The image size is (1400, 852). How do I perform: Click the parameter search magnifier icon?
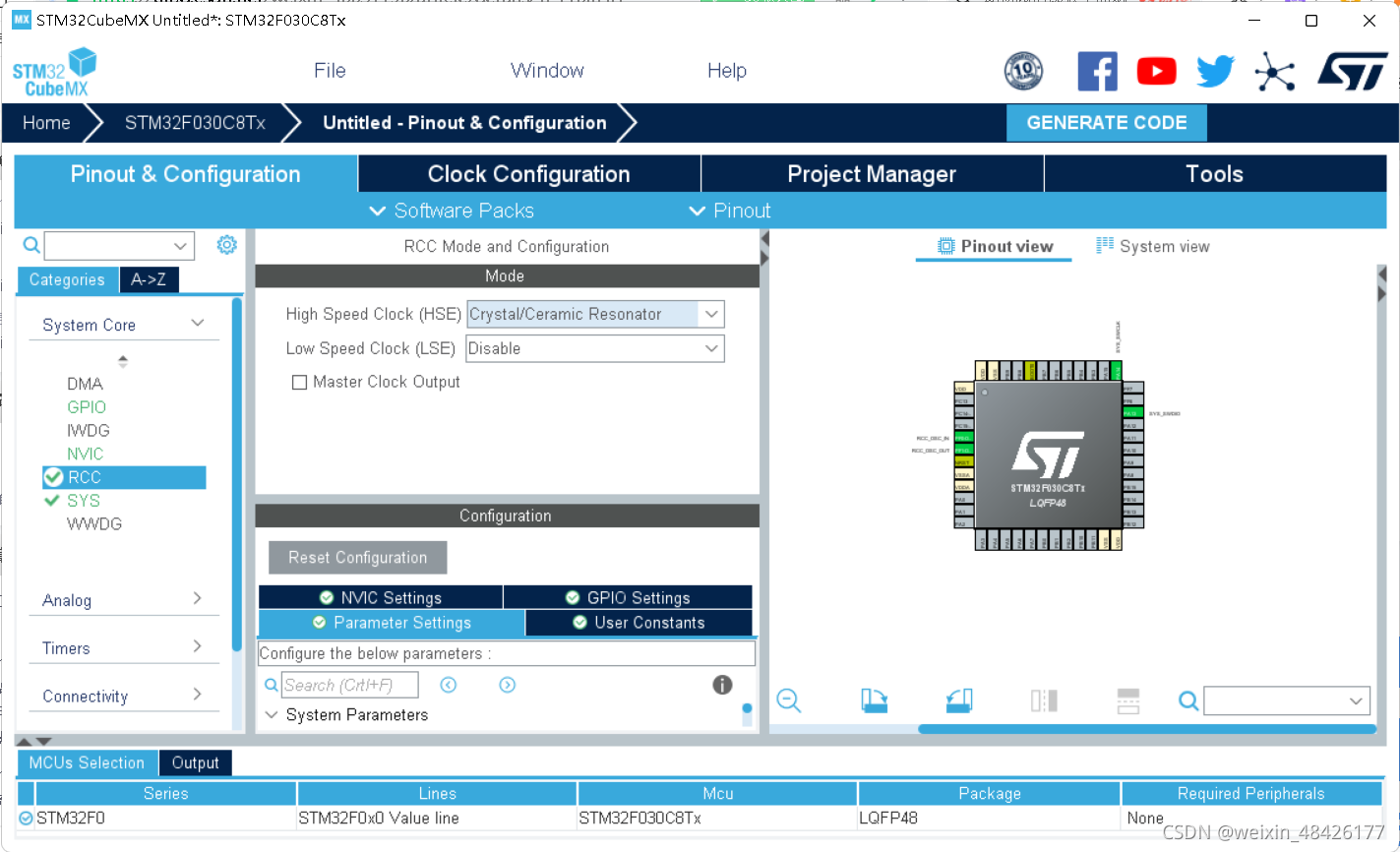point(272,686)
